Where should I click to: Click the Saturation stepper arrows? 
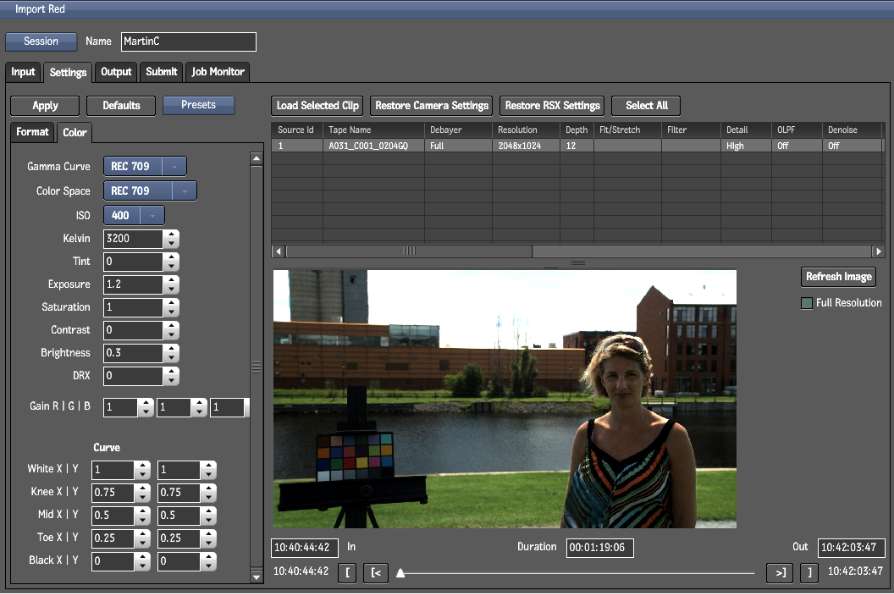point(171,308)
